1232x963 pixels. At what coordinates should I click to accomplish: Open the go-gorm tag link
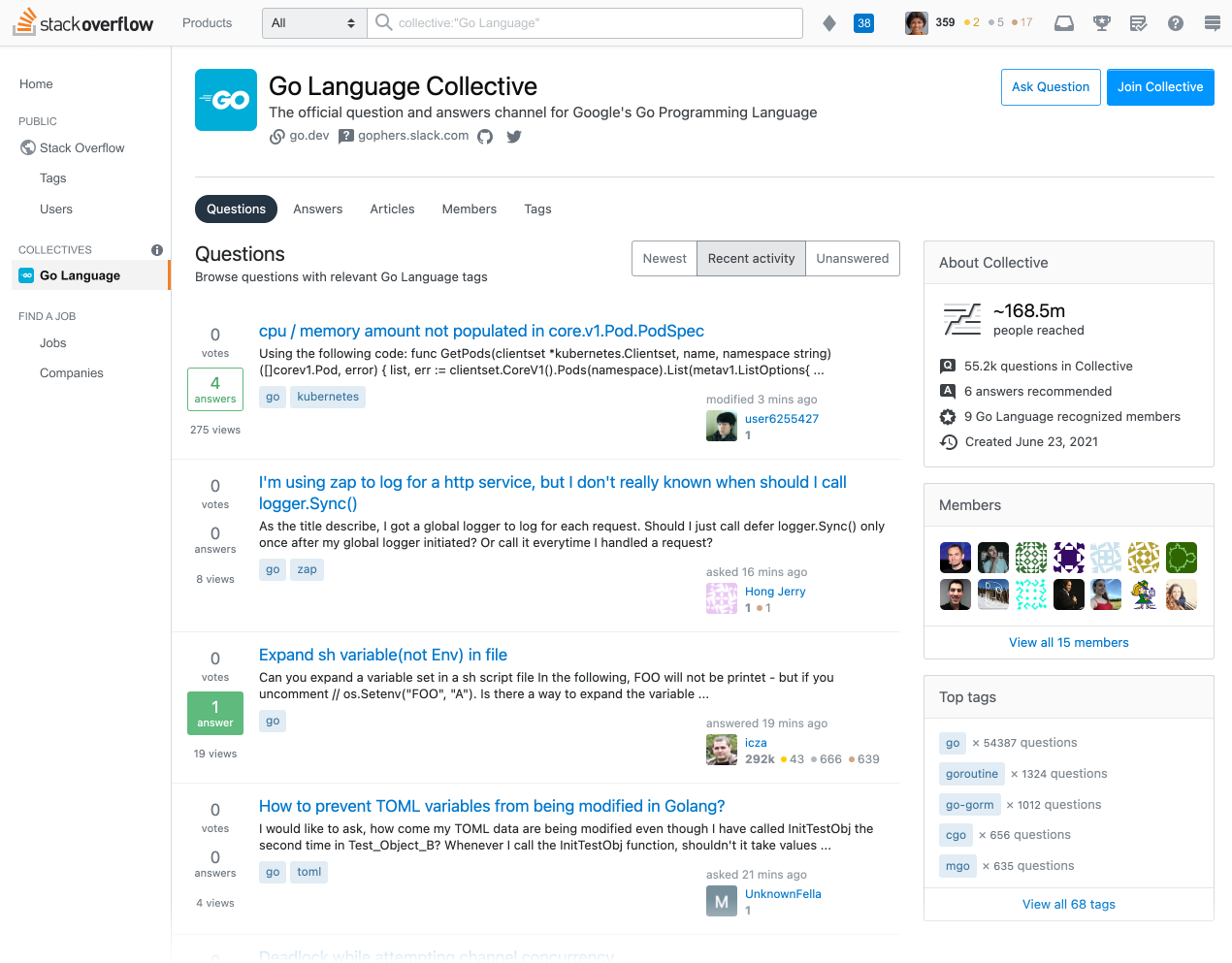970,804
